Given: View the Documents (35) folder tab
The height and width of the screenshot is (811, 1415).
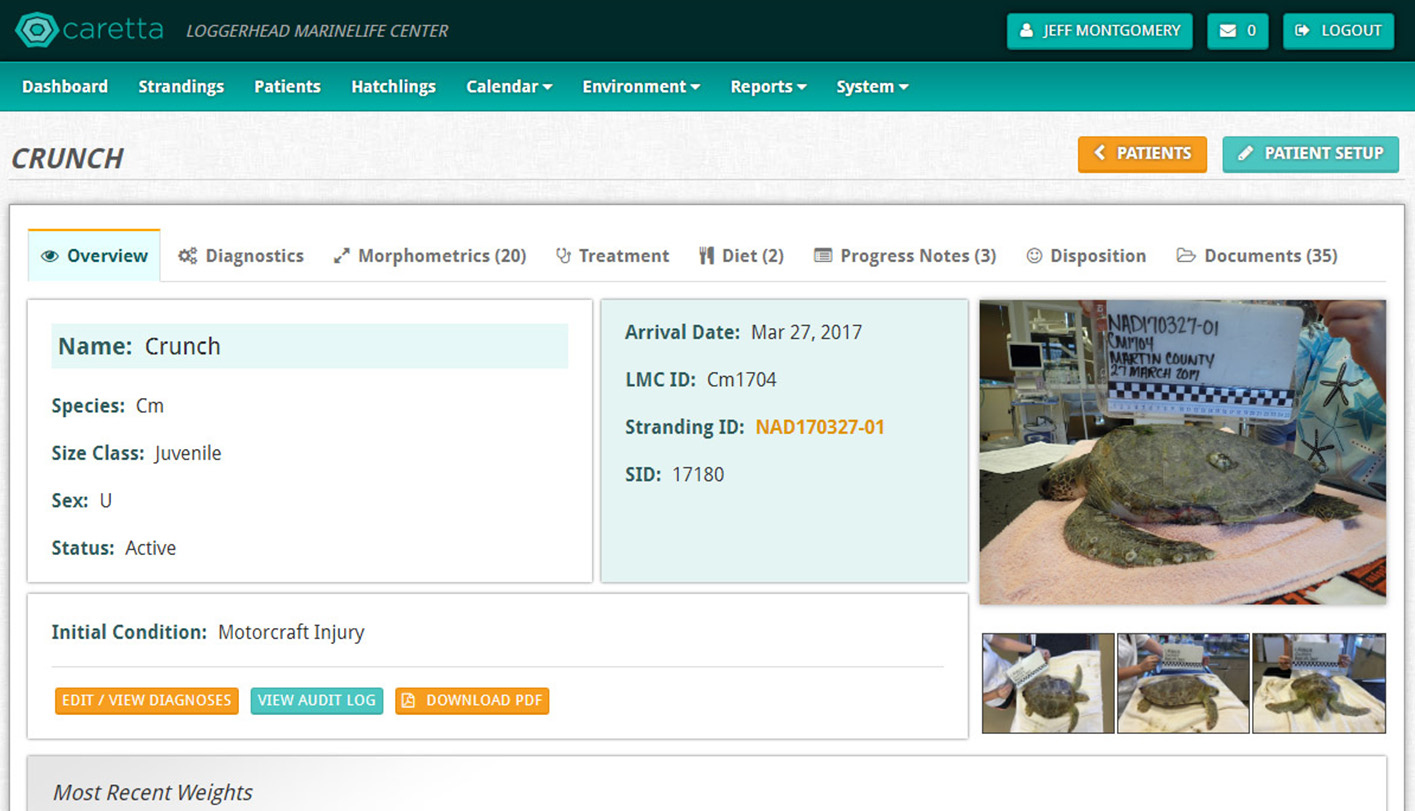Looking at the screenshot, I should (1256, 256).
